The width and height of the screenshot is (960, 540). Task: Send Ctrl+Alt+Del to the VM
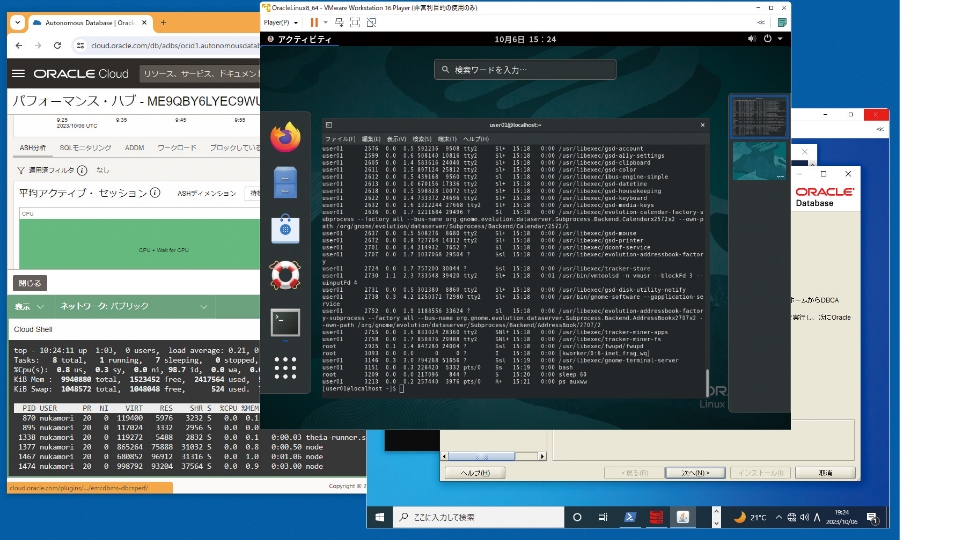tap(339, 23)
